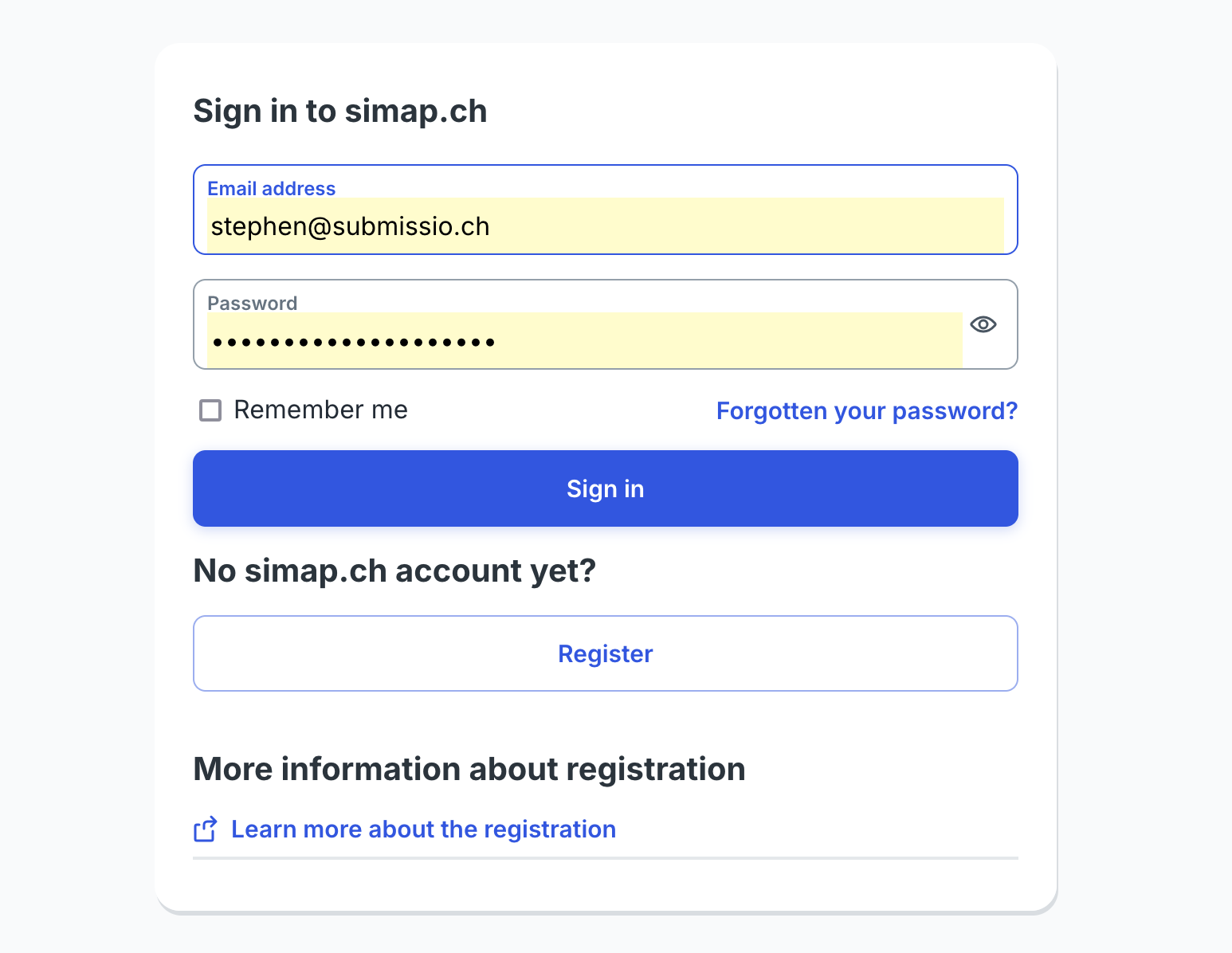Click the external-link icon beside Learn more

[206, 829]
